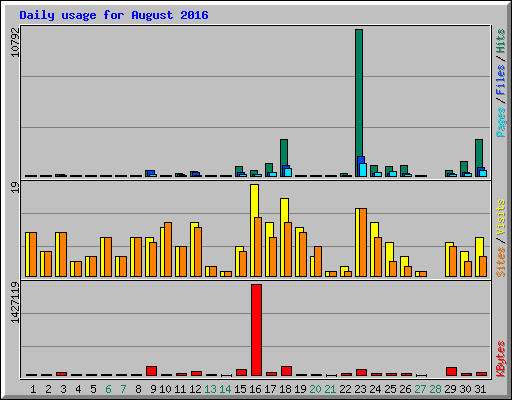The height and width of the screenshot is (400, 512).
Task: Click the day label '31' on x-axis
Action: pos(480,389)
